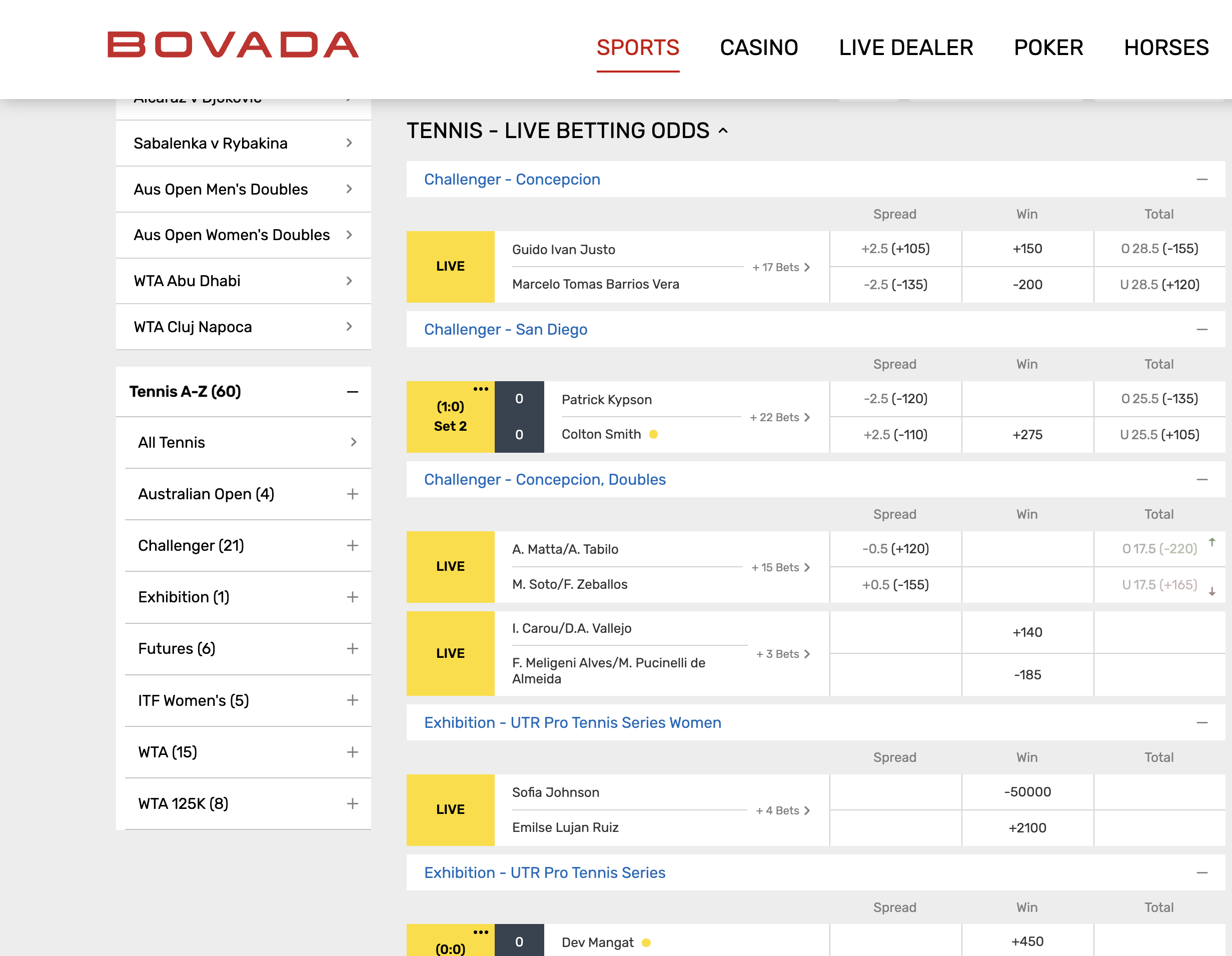Expand Challenger (21) plus icon
This screenshot has width=1232, height=956.
(x=353, y=545)
